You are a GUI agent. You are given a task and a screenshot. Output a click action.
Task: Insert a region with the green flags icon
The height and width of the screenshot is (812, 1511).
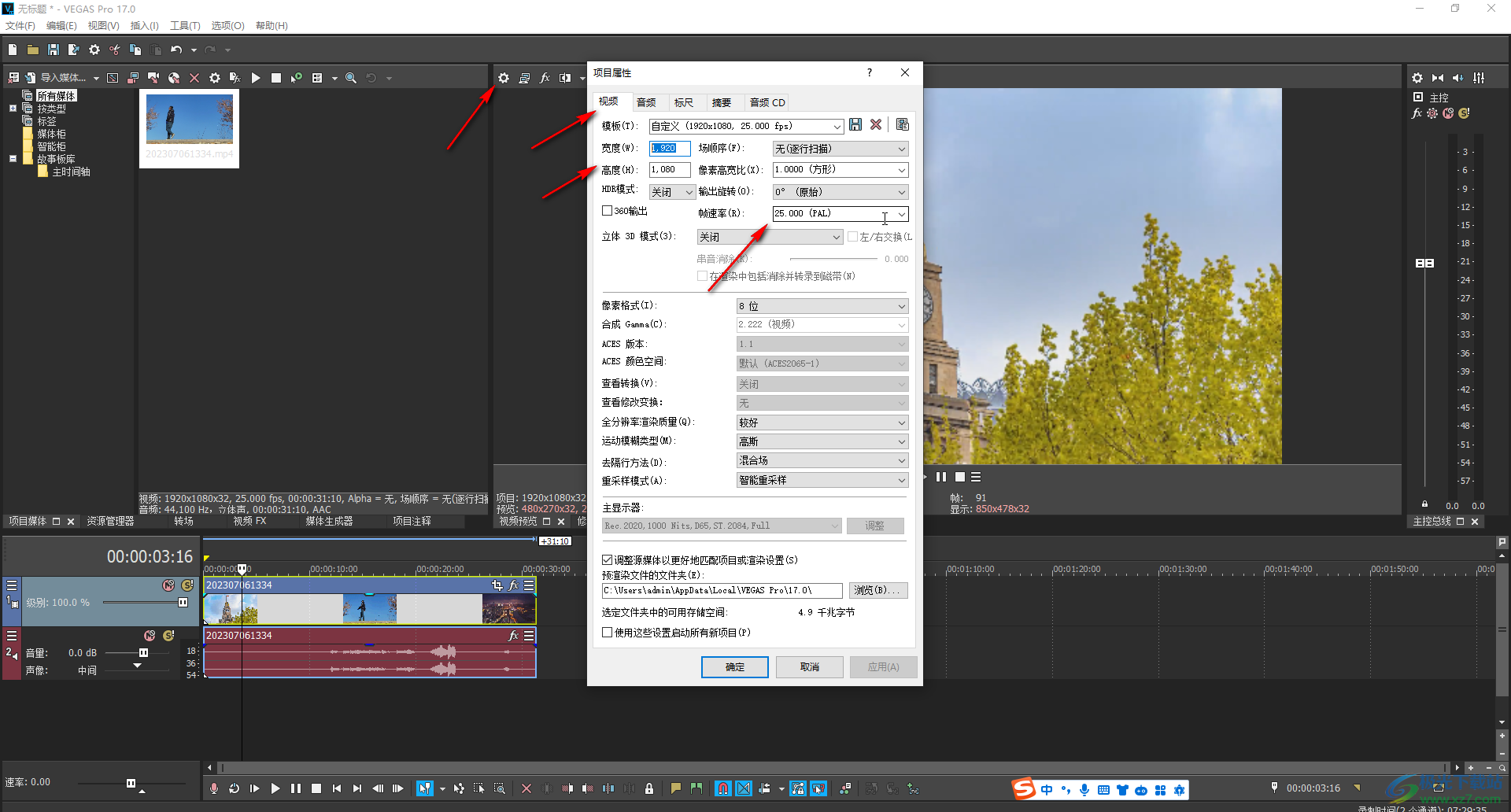tap(696, 788)
